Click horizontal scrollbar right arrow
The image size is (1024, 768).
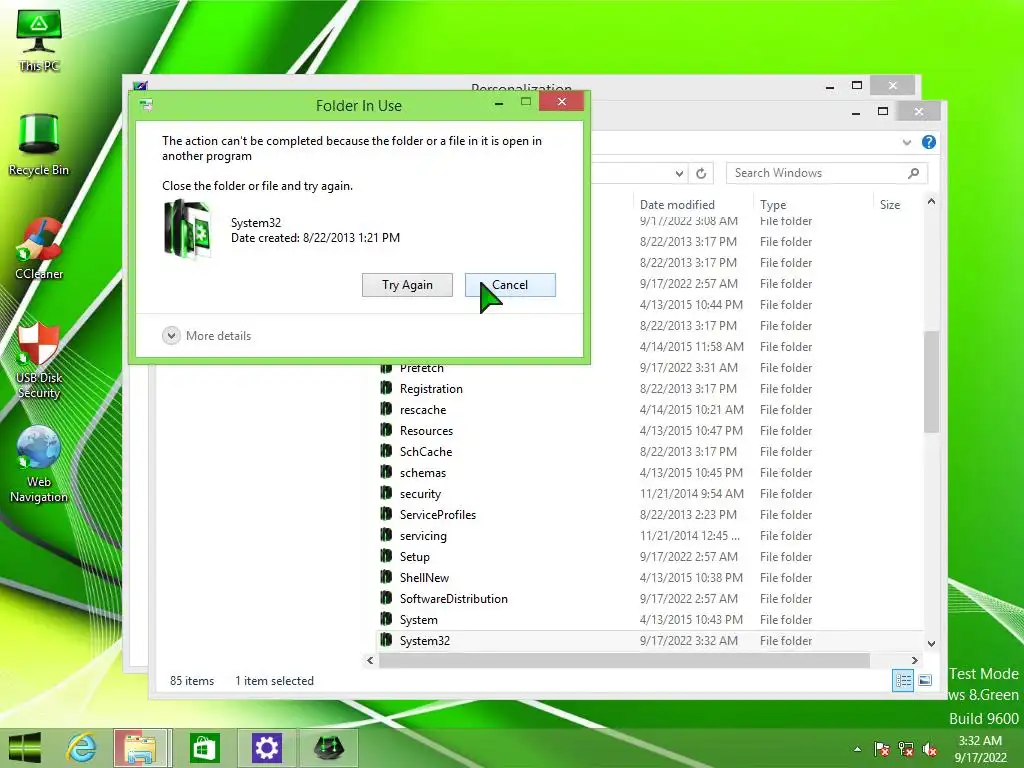pos(914,660)
